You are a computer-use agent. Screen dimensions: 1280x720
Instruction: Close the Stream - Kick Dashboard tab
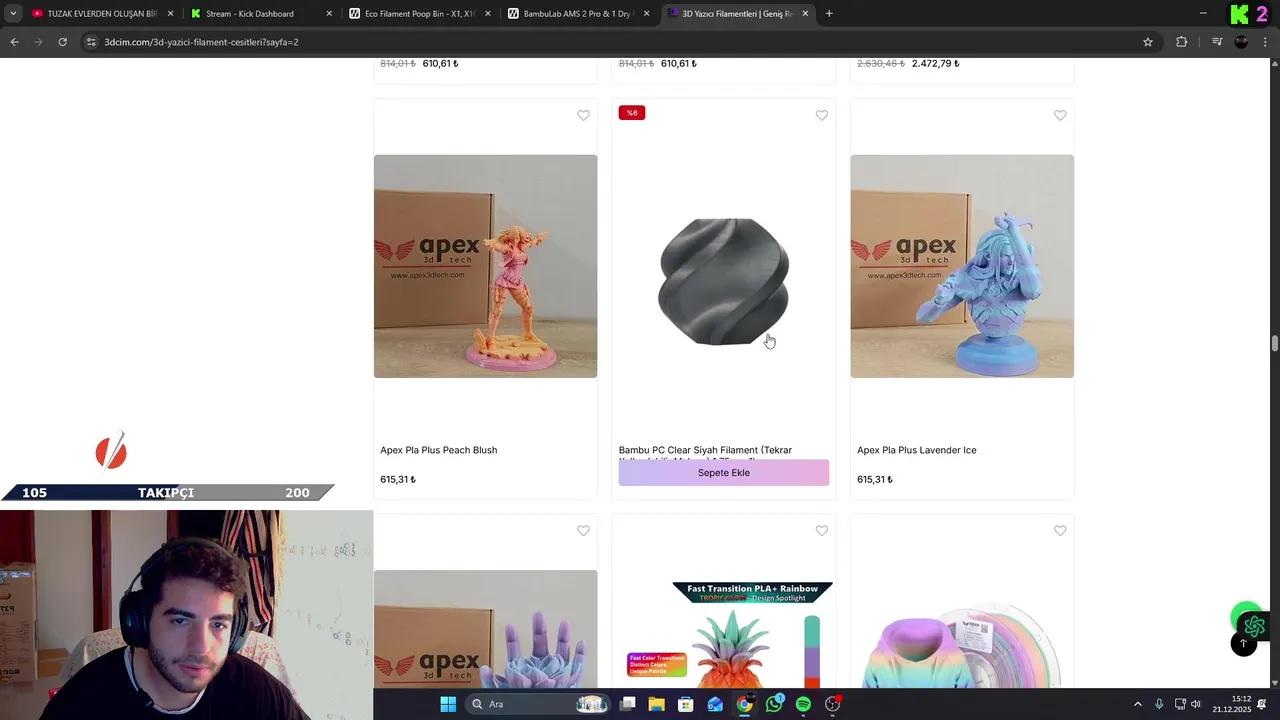coord(329,14)
